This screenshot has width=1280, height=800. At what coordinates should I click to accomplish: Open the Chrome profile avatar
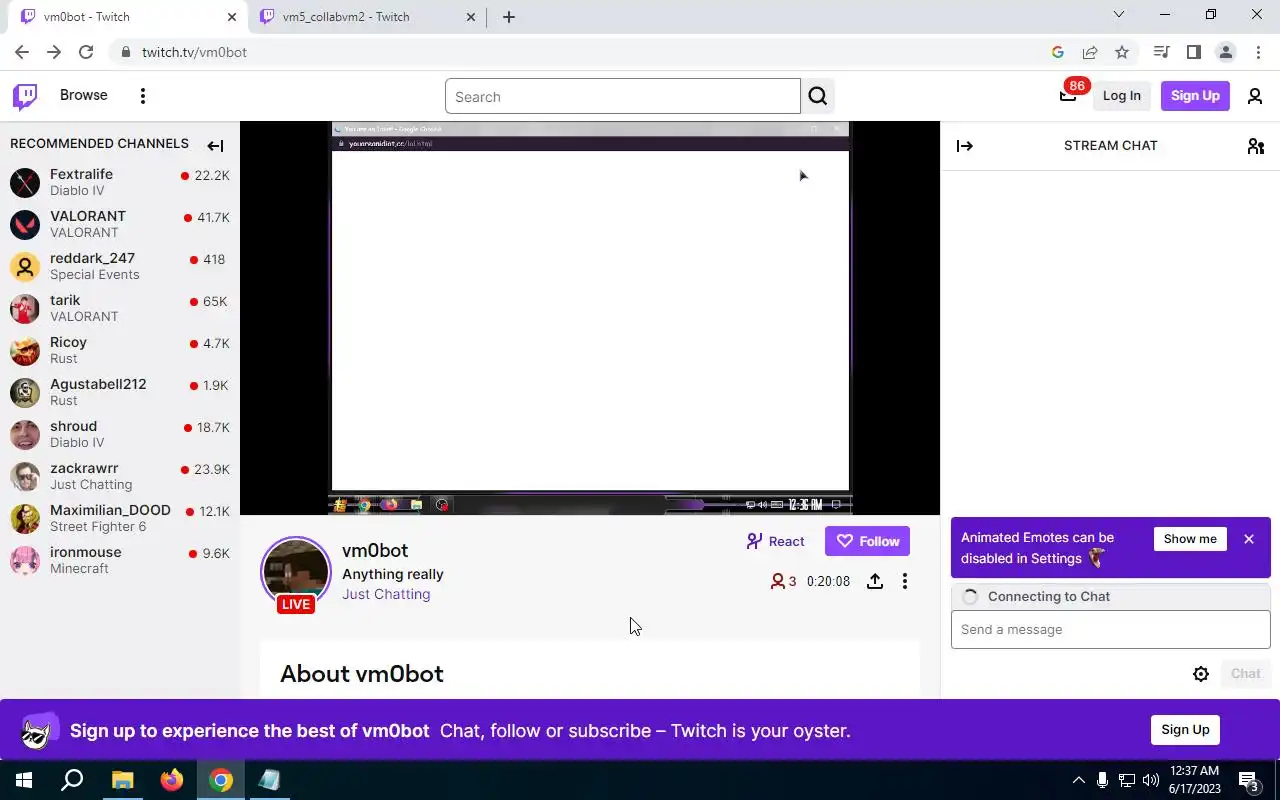1225,52
